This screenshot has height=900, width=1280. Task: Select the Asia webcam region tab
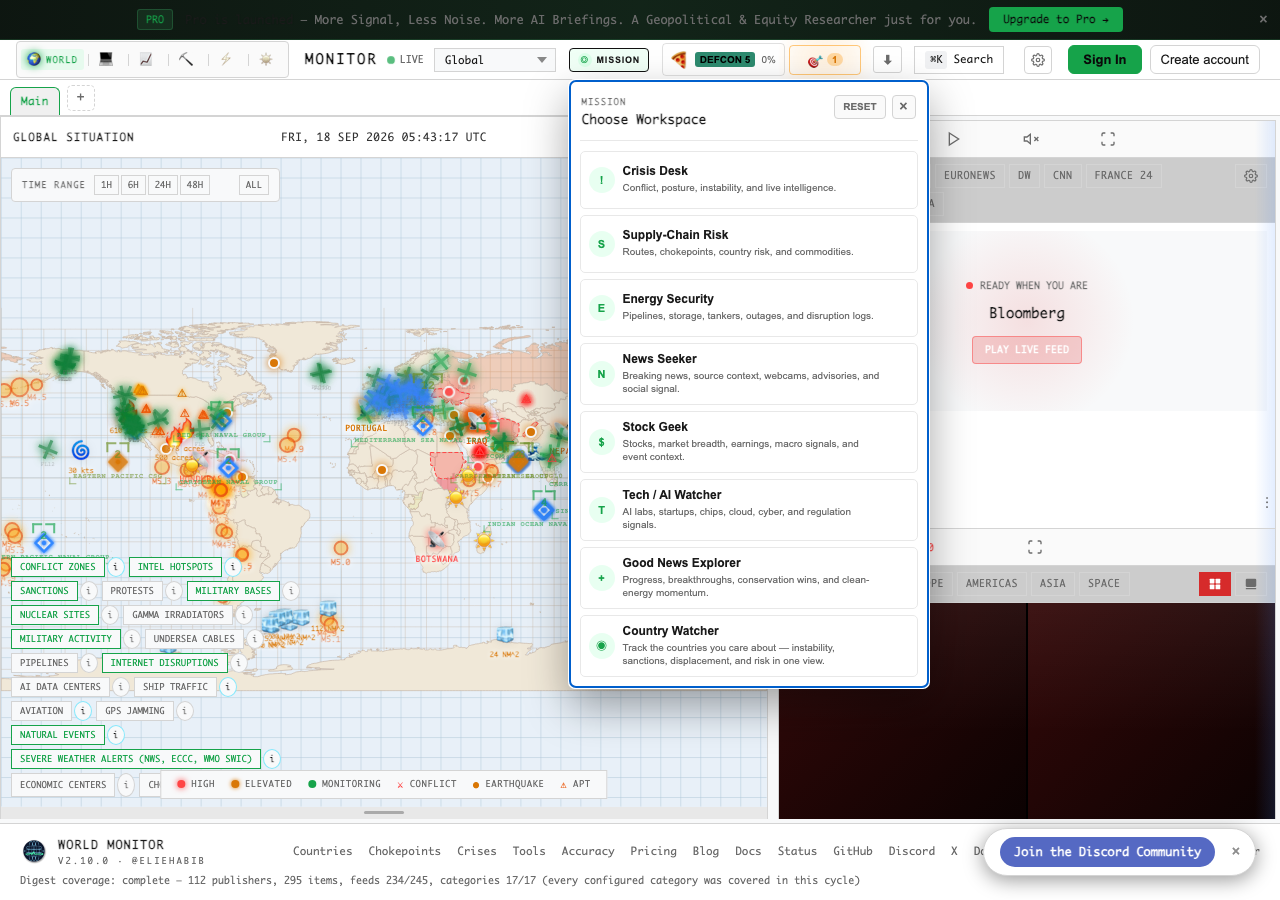click(x=1053, y=583)
